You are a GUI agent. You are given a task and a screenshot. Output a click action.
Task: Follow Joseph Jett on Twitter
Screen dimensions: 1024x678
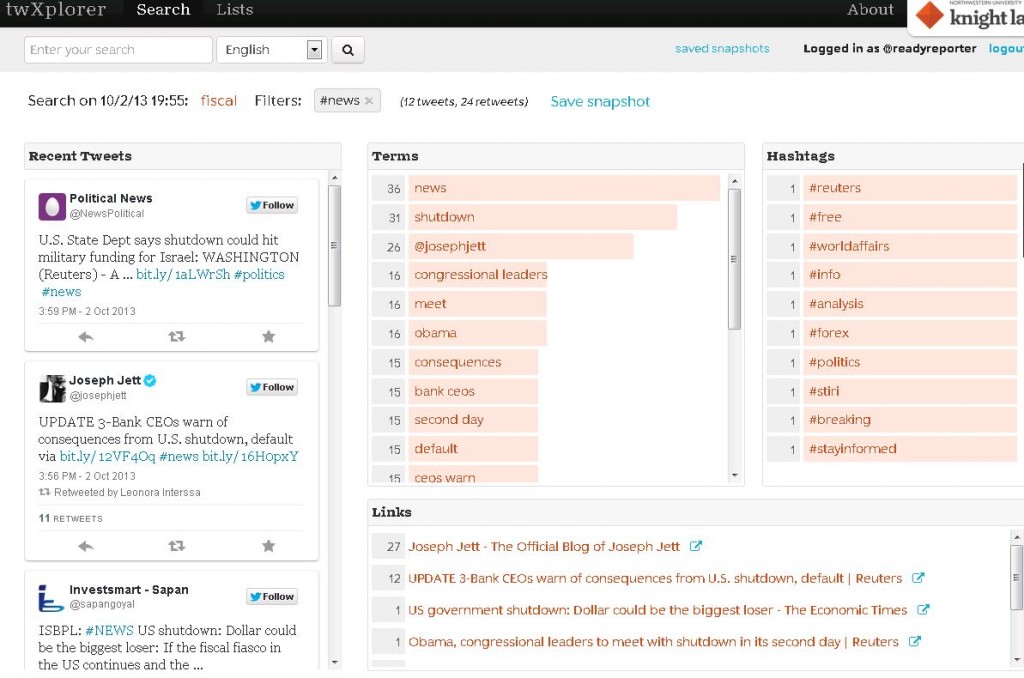[x=272, y=387]
